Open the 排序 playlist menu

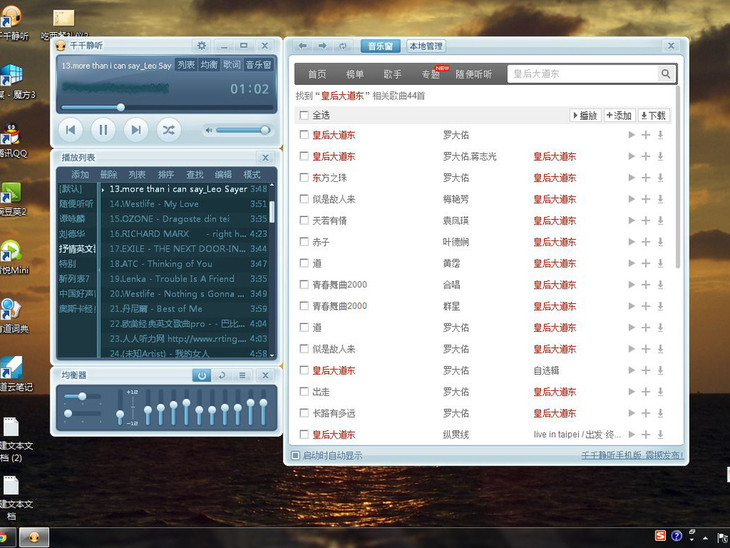166,175
